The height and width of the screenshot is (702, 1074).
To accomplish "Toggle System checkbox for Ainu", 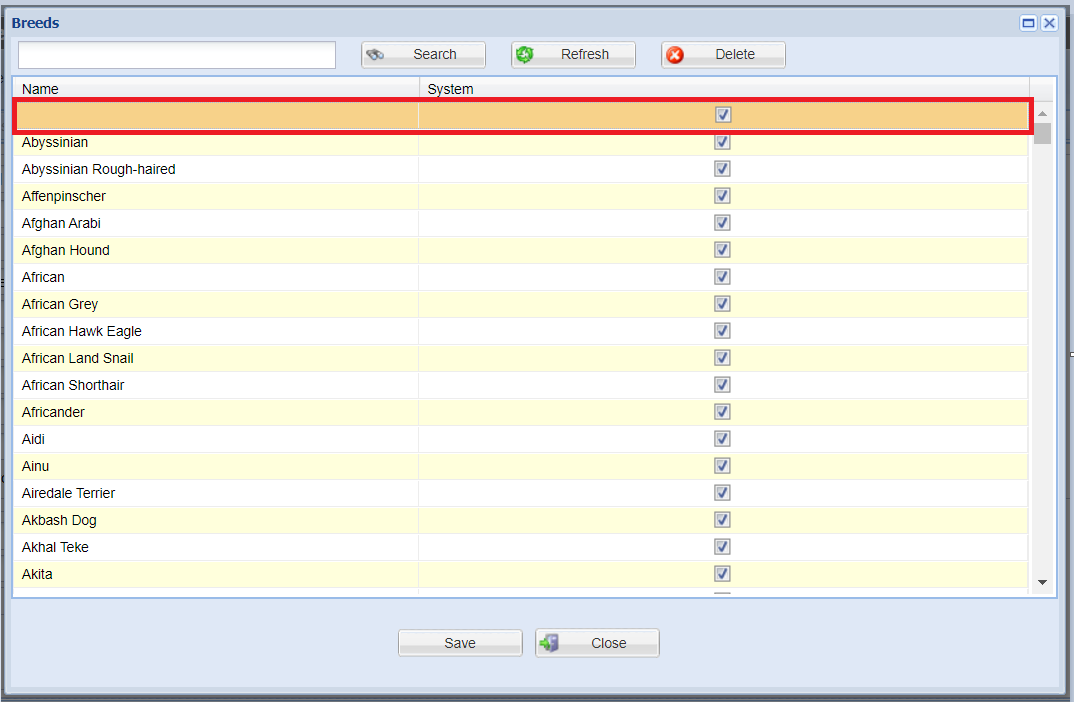I will 722,466.
